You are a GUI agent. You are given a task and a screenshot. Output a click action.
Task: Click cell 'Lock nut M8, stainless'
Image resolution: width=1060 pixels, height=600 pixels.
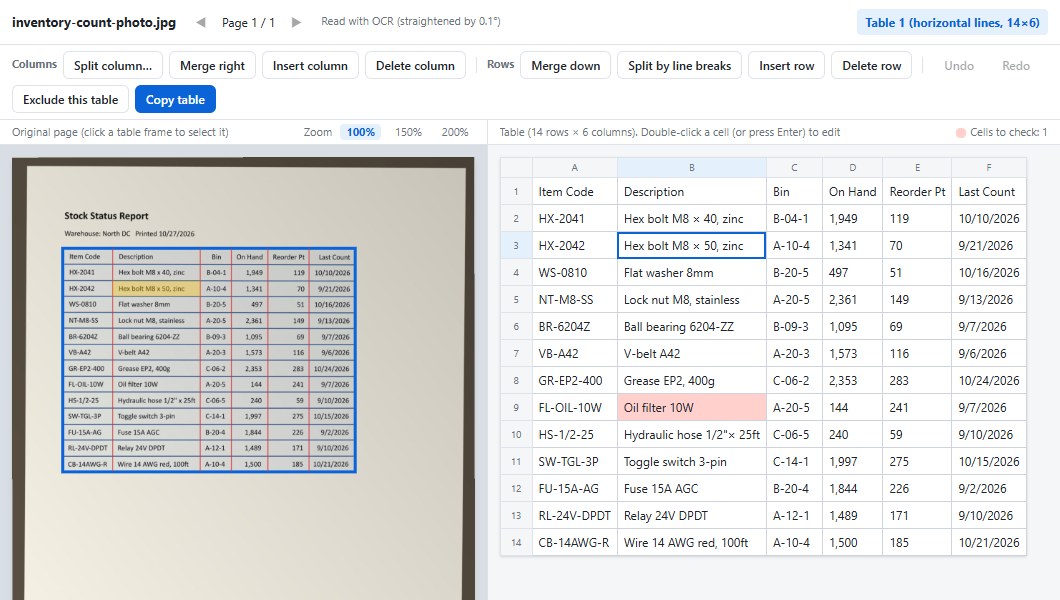pyautogui.click(x=692, y=299)
